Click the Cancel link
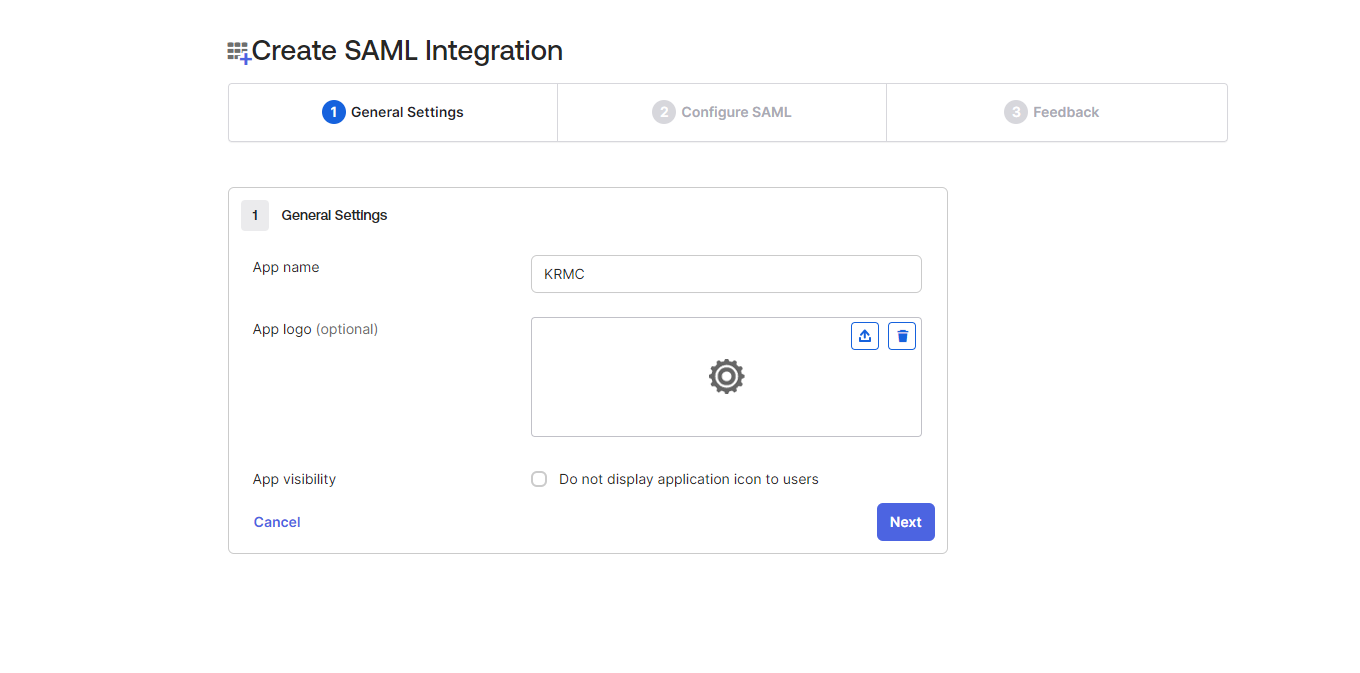This screenshot has width=1360, height=673. coord(277,522)
